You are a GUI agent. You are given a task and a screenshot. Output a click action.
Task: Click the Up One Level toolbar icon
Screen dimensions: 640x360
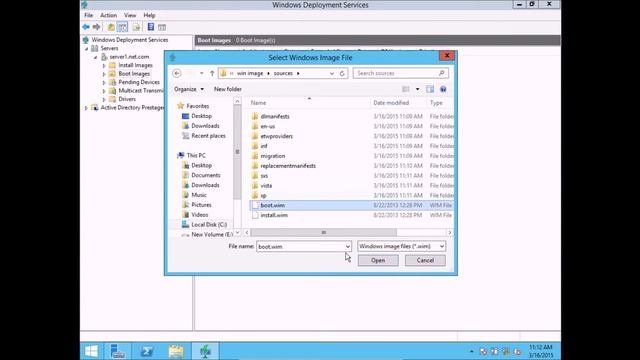pos(111,27)
